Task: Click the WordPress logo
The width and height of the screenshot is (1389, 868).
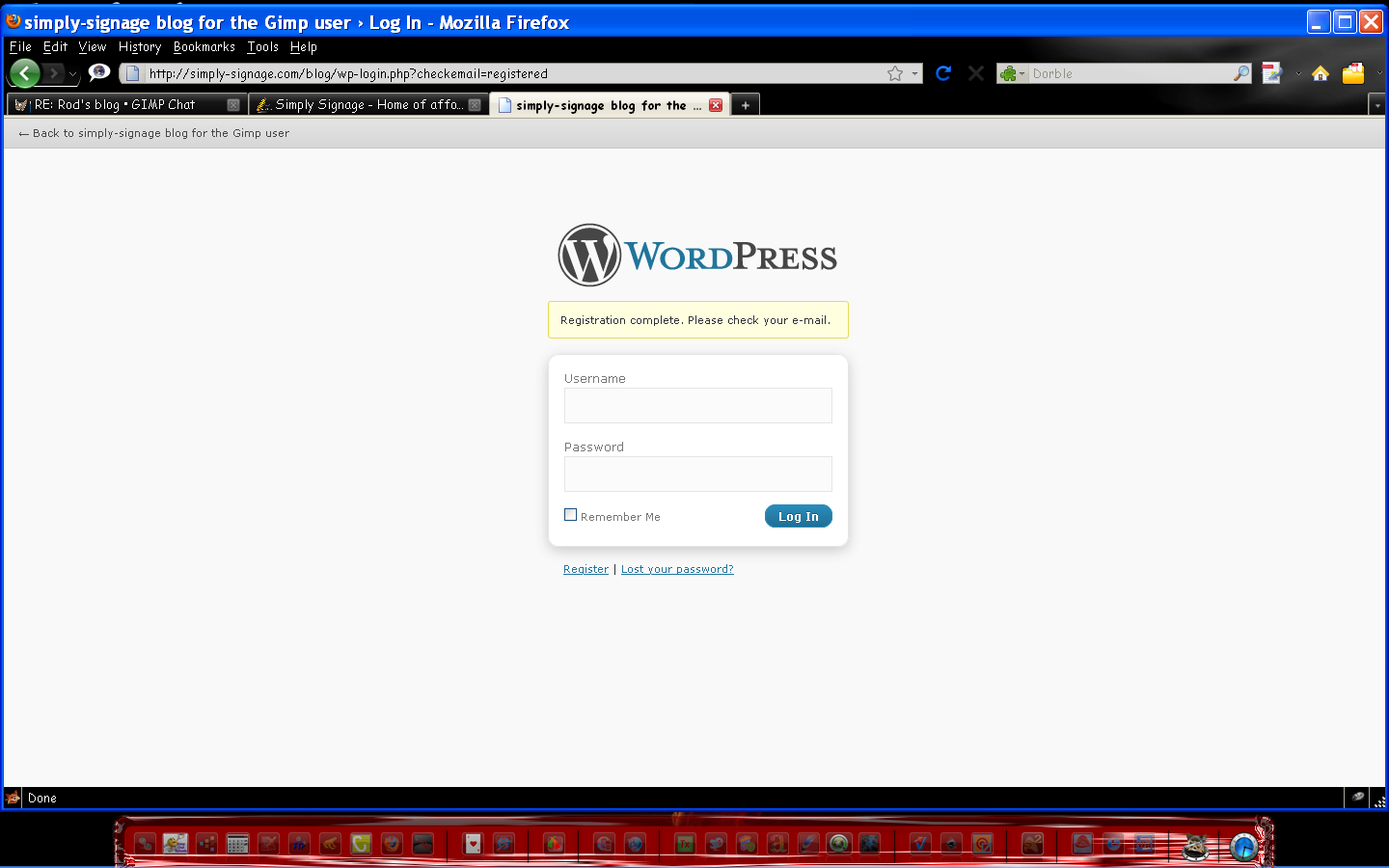Action: 697,256
